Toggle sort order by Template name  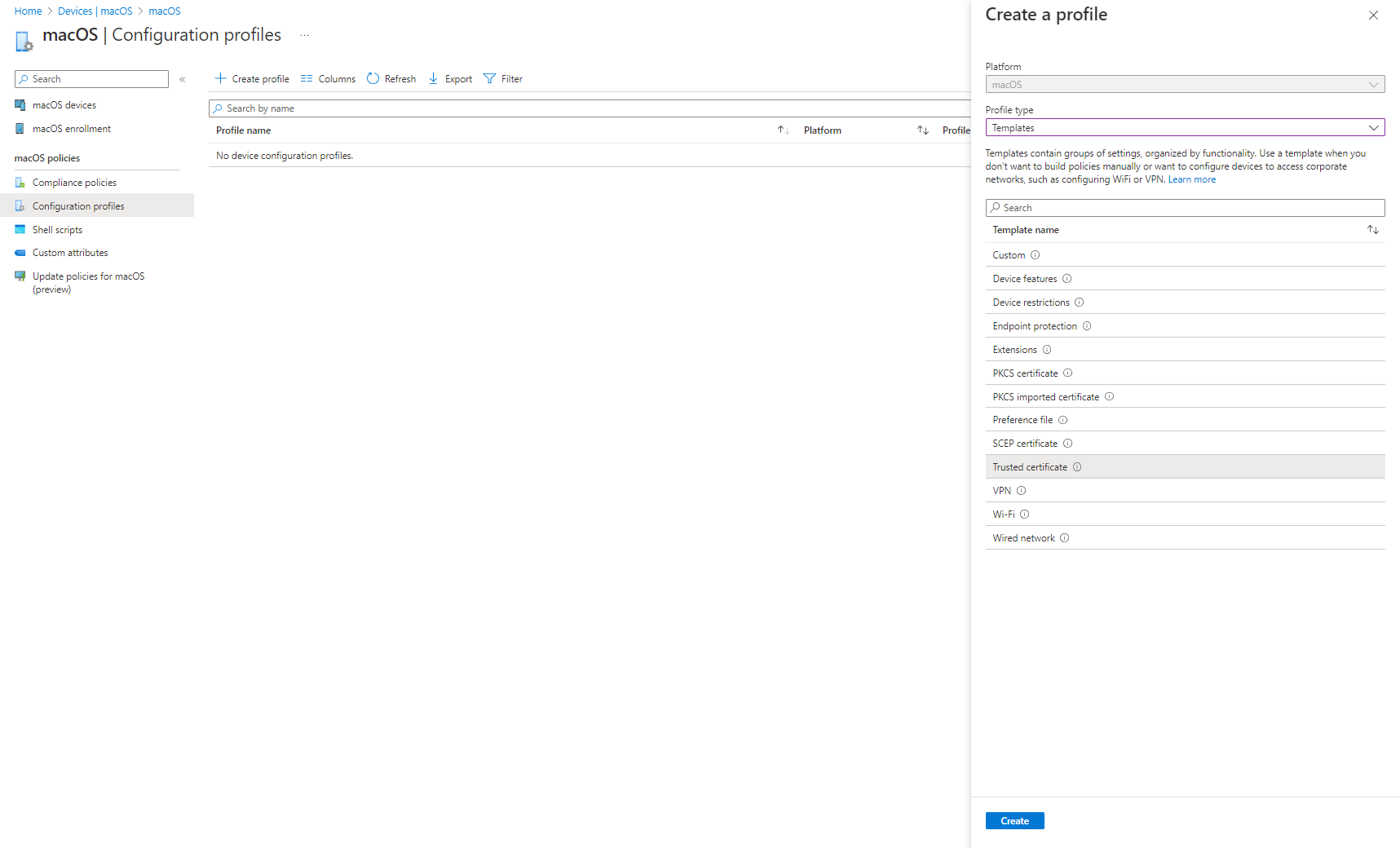tap(1373, 229)
